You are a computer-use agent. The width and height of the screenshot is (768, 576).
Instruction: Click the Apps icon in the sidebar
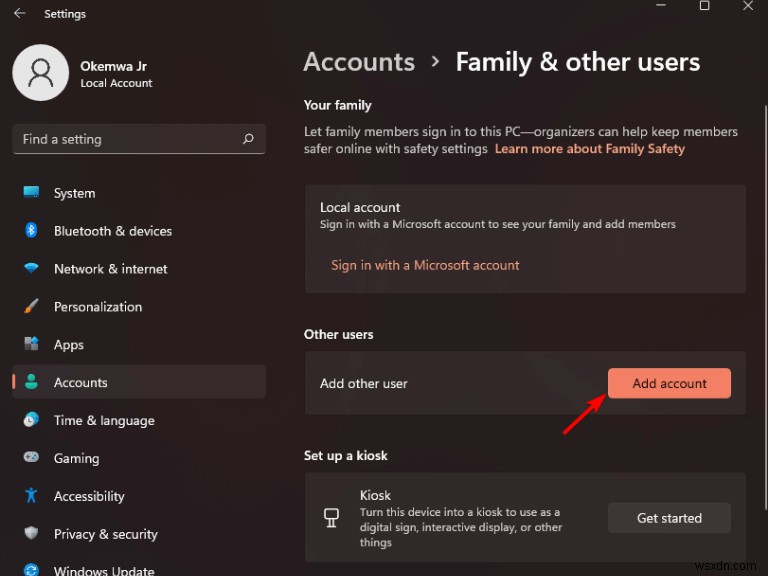[x=31, y=344]
